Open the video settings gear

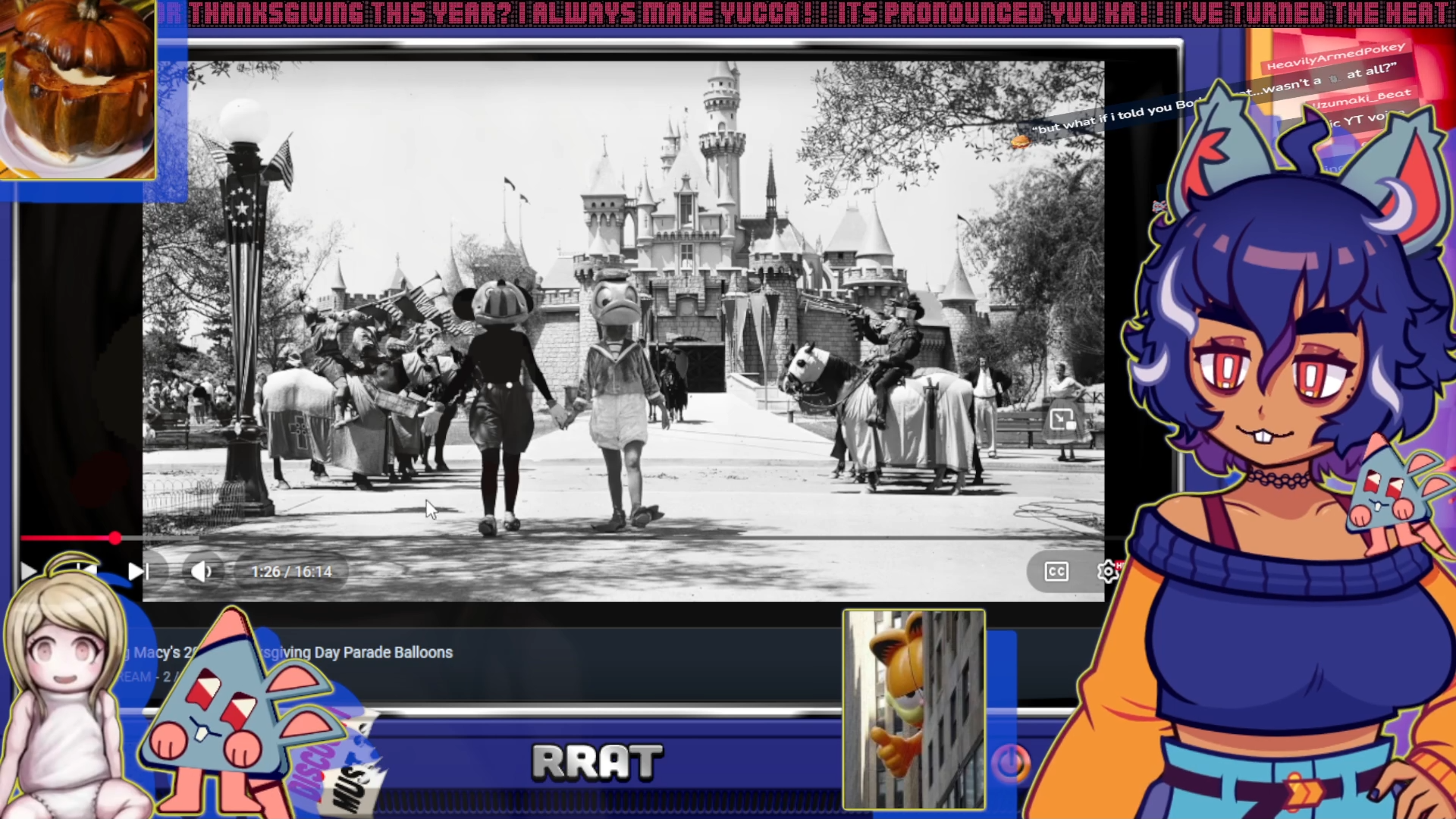1107,571
